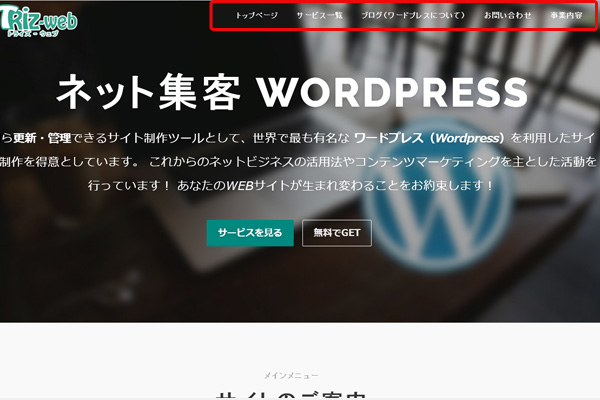Open the サービス一覧 menu item
Viewport: 600px width, 400px height.
point(320,15)
